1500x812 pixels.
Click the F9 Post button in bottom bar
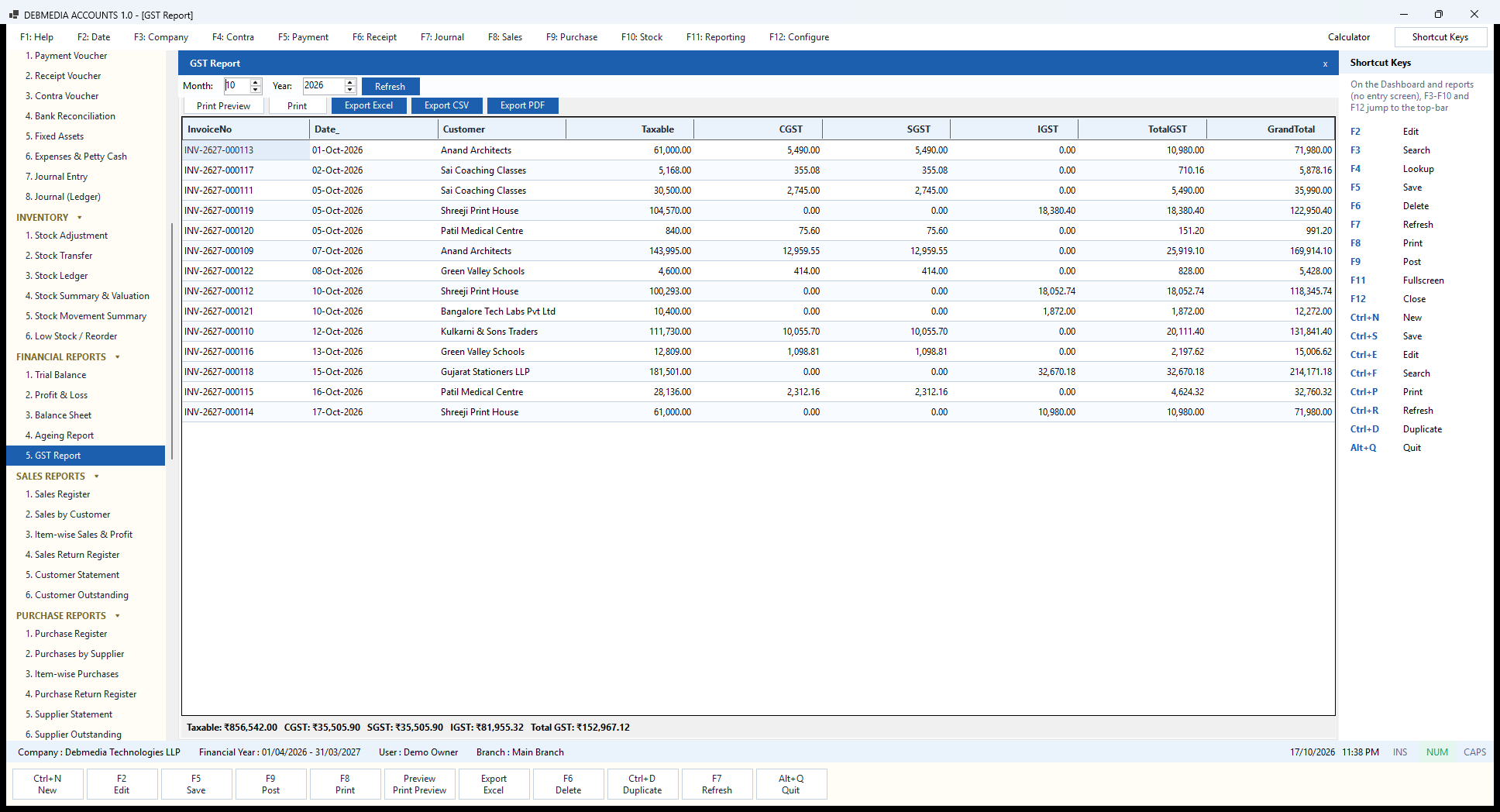coord(270,784)
